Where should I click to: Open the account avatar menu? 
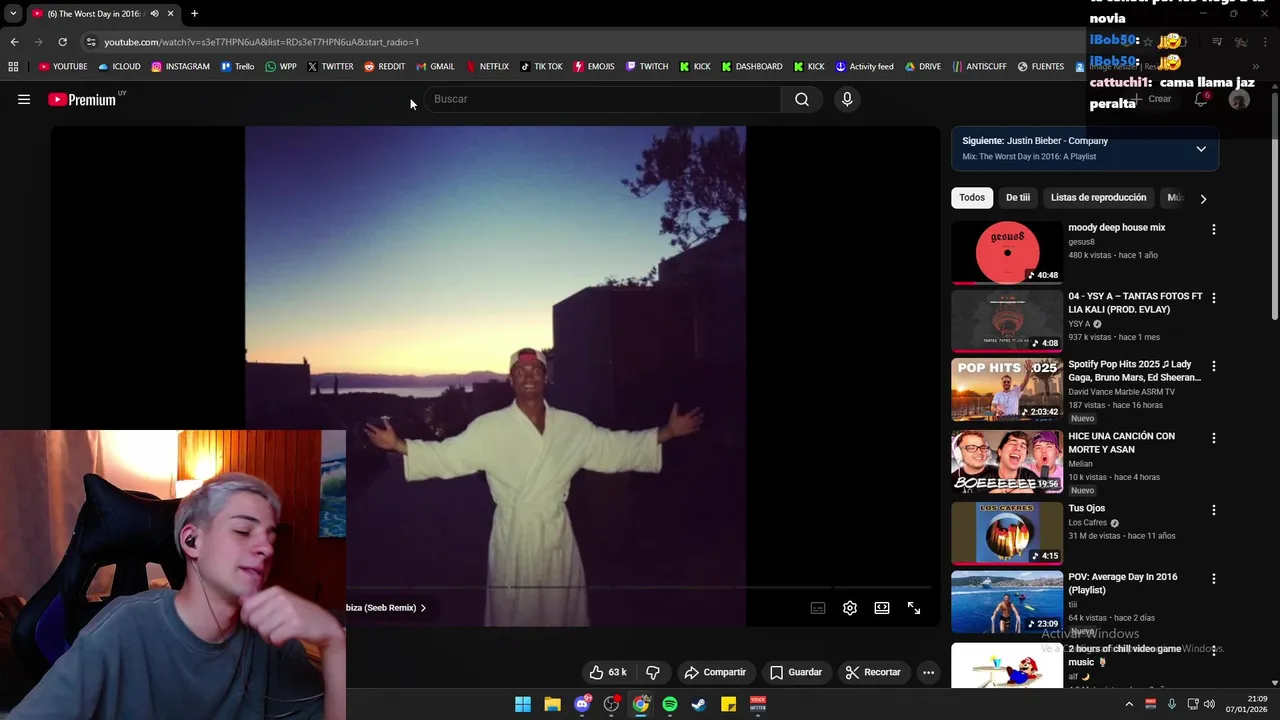coord(1239,99)
